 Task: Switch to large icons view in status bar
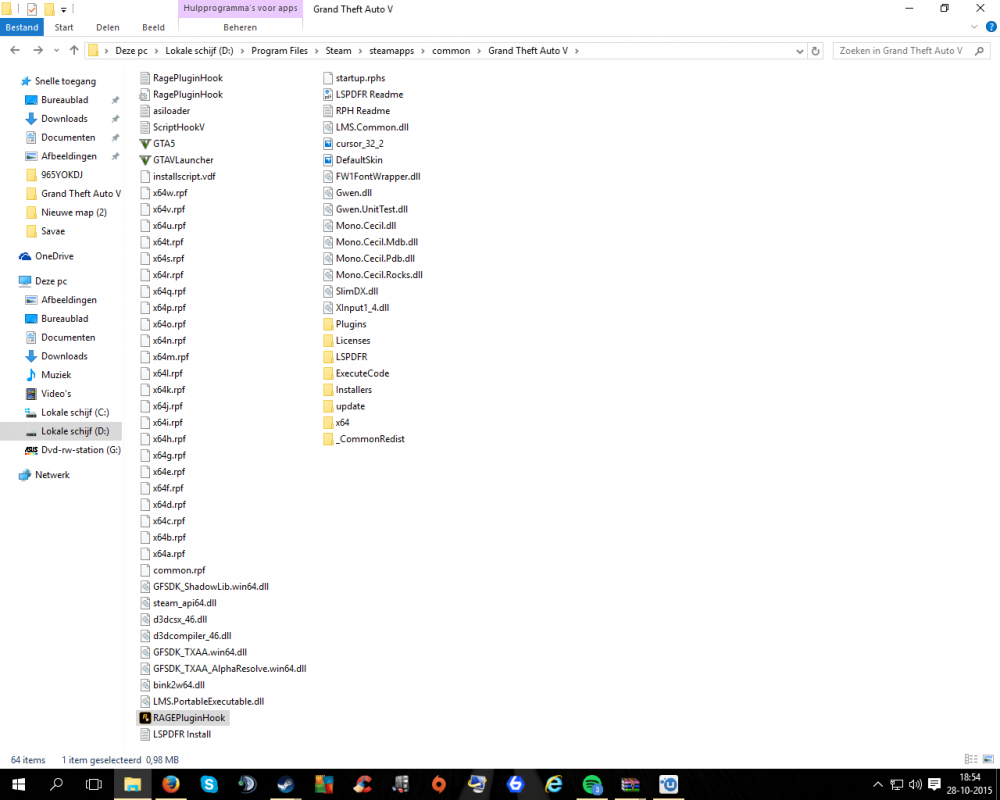click(x=988, y=759)
